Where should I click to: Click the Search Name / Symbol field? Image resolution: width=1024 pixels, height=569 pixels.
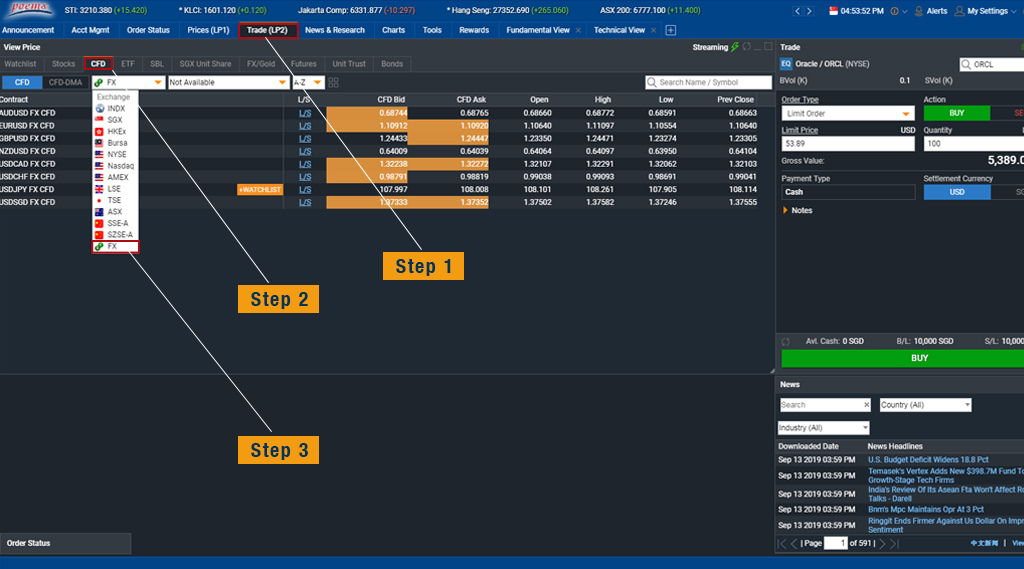point(709,82)
